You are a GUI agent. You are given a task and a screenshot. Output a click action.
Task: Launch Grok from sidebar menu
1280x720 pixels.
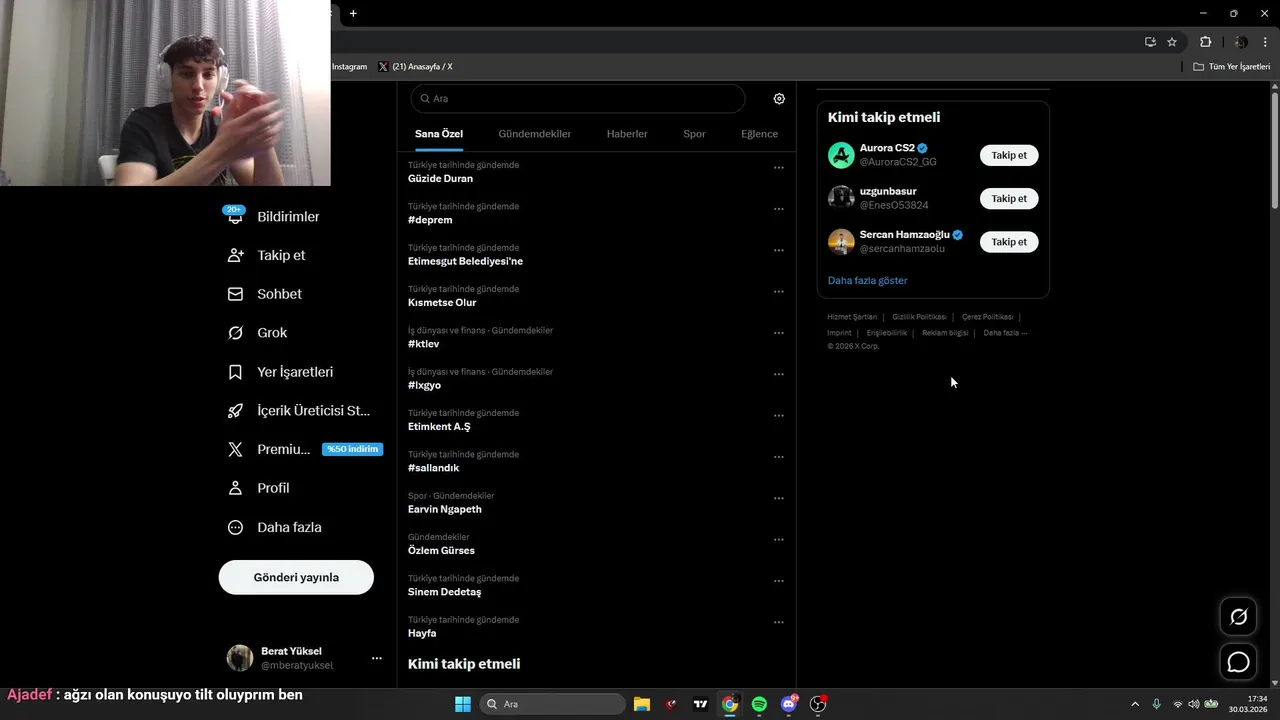(x=258, y=333)
